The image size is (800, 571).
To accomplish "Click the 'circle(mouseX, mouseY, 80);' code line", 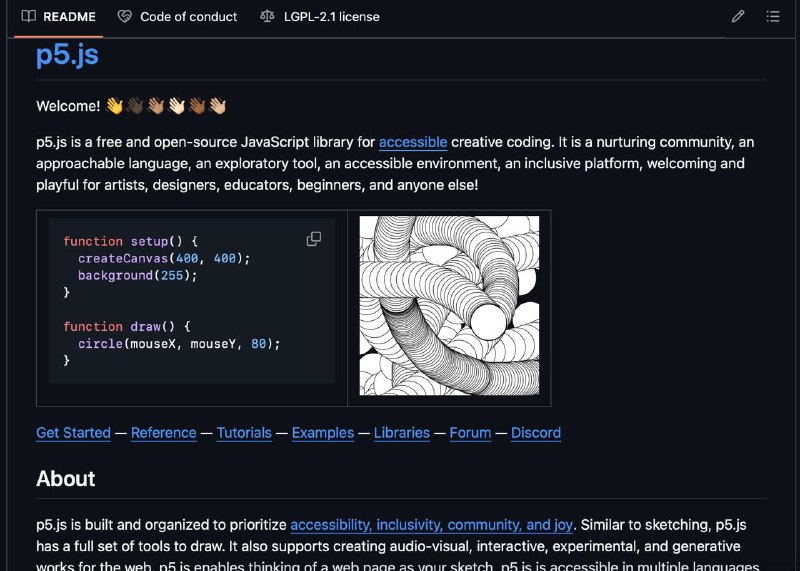I will point(179,344).
